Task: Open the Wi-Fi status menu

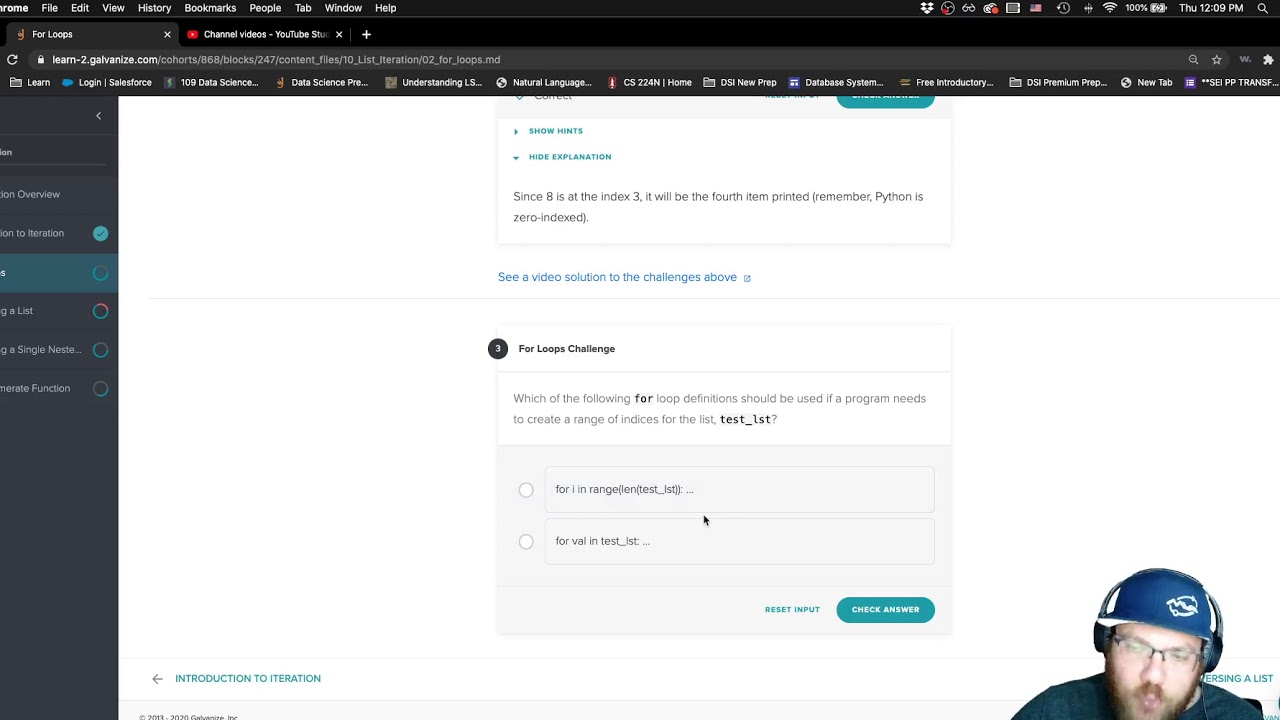Action: (x=1110, y=8)
